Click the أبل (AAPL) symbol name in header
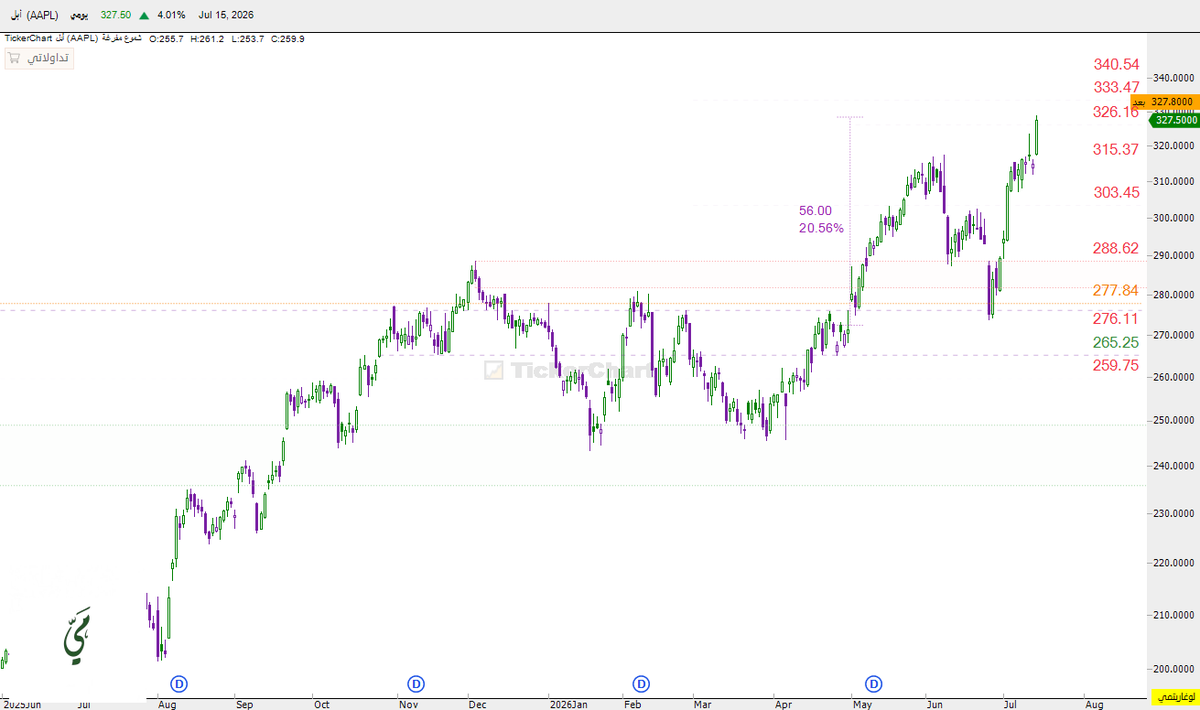This screenshot has width=1200, height=710. [x=32, y=16]
